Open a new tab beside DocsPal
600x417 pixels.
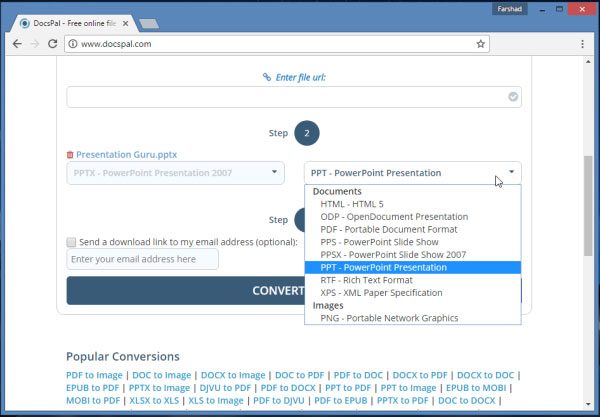click(x=149, y=24)
